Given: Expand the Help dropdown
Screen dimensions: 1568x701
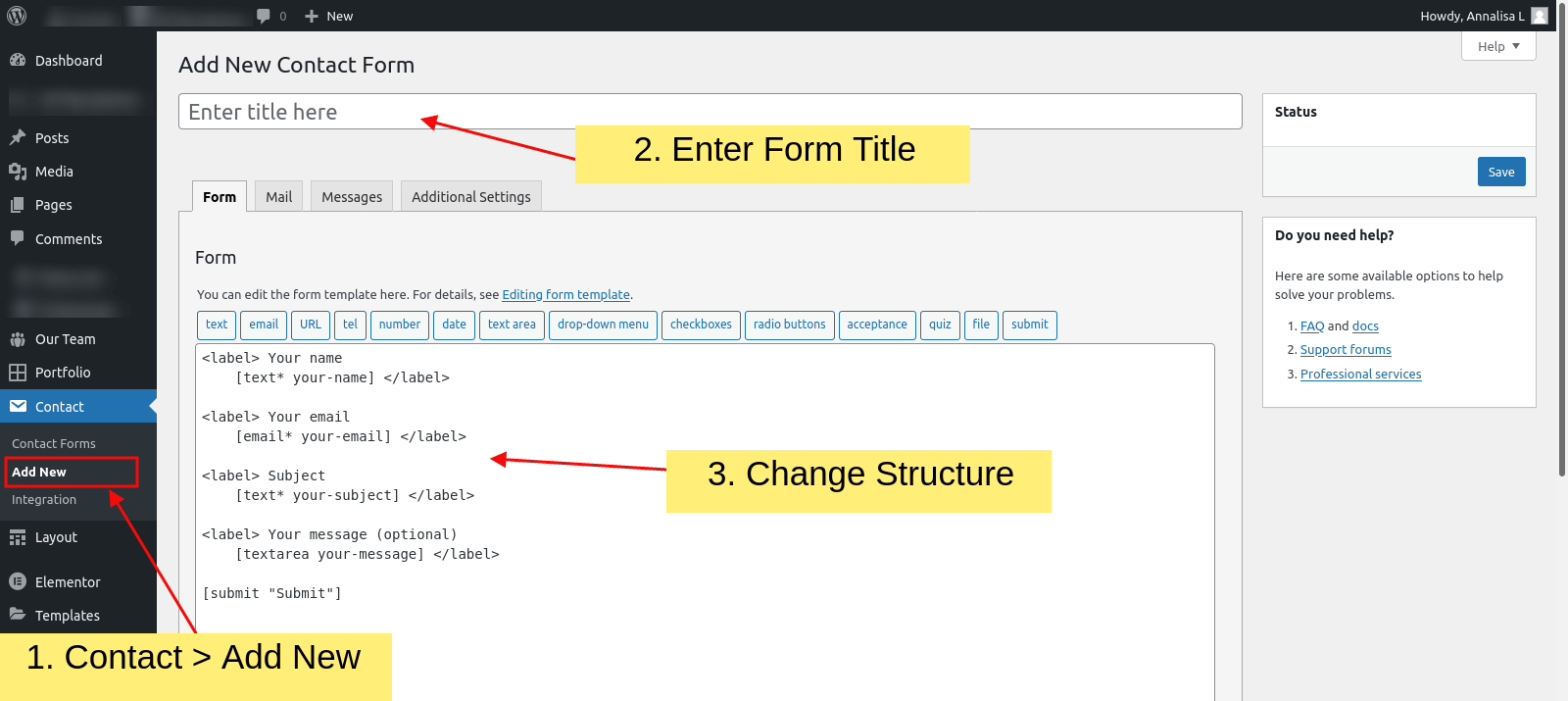Looking at the screenshot, I should click(x=1498, y=46).
